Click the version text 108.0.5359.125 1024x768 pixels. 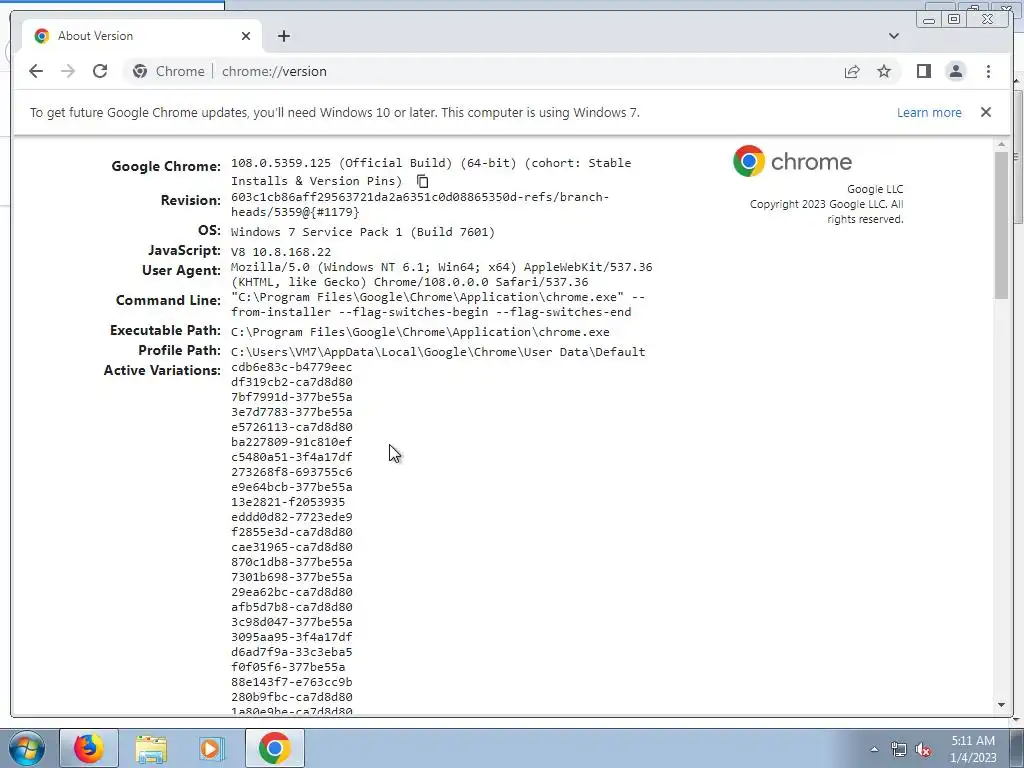point(281,163)
